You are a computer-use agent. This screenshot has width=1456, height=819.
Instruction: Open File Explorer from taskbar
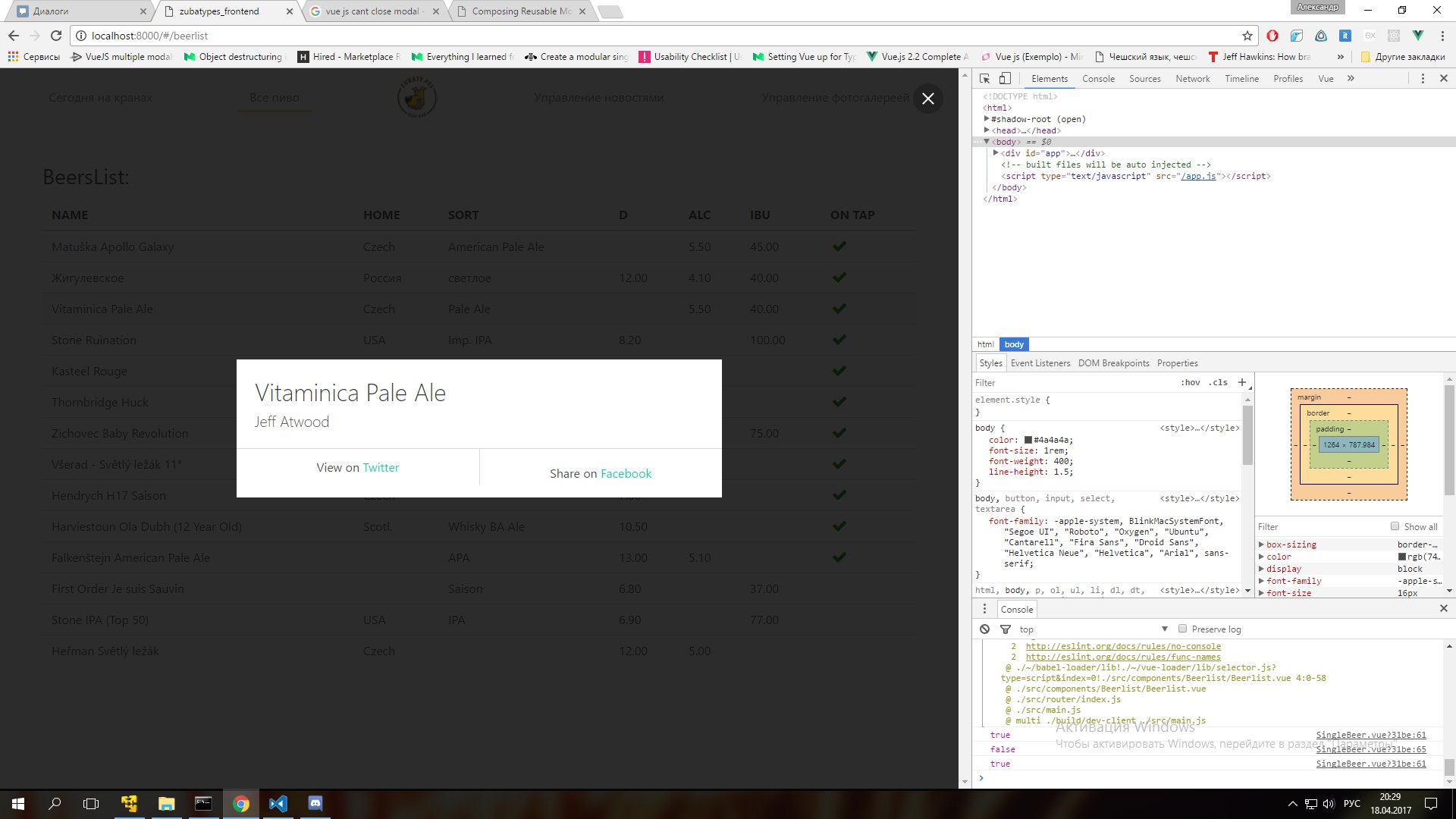(x=166, y=804)
